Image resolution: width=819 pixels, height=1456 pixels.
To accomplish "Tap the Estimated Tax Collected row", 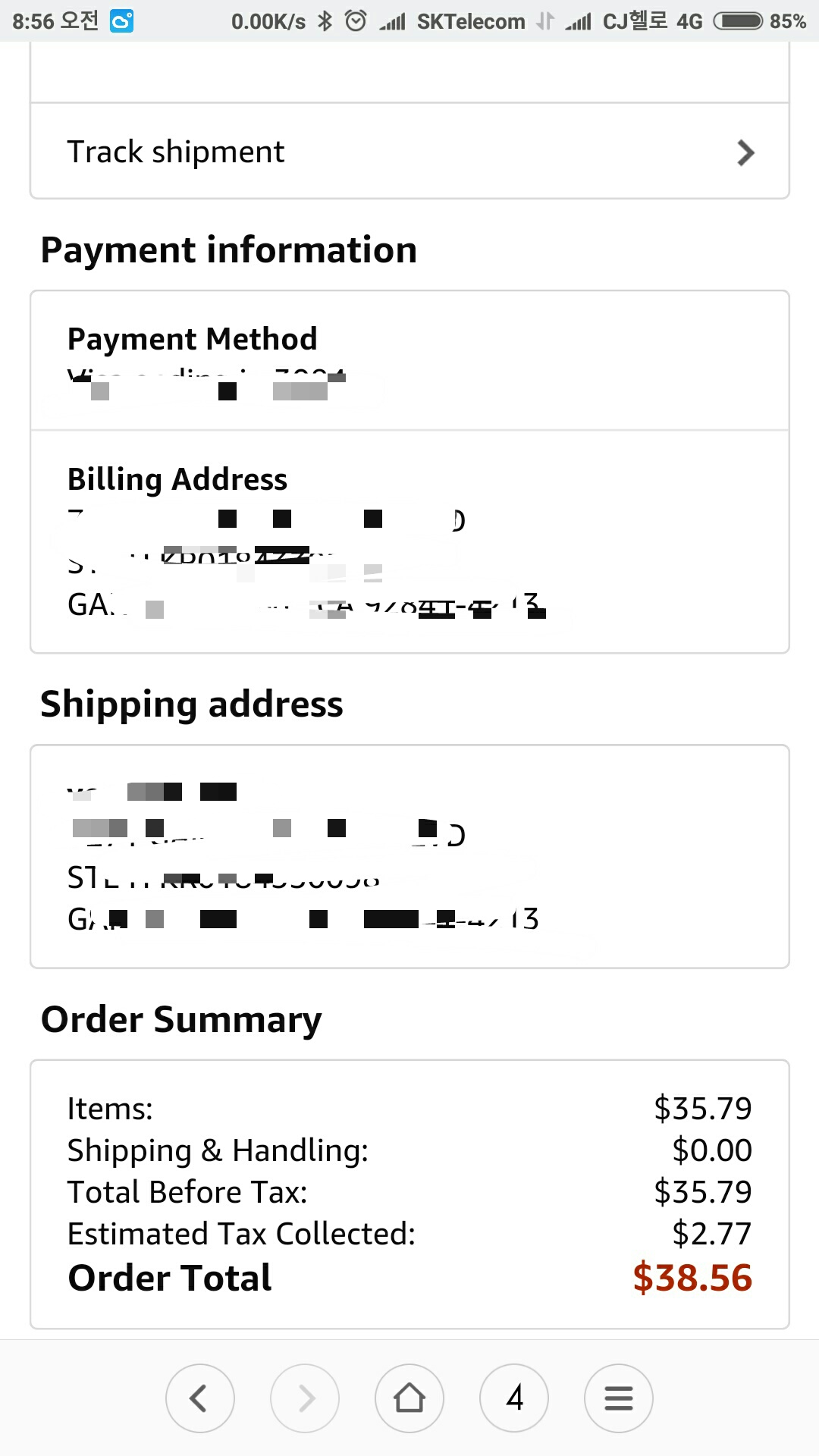I will (x=409, y=1234).
